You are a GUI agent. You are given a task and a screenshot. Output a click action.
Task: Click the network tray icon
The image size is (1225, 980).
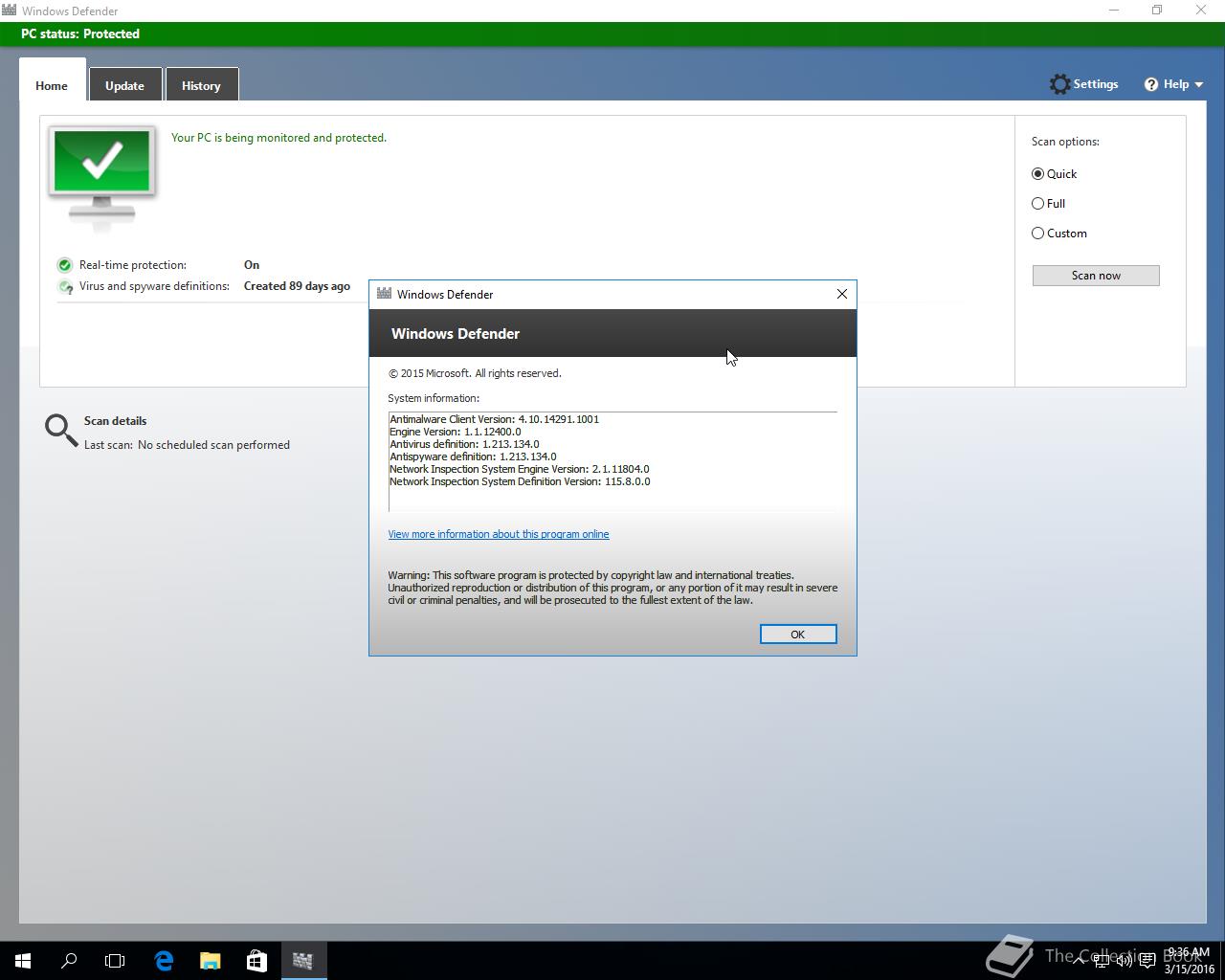tap(1102, 961)
